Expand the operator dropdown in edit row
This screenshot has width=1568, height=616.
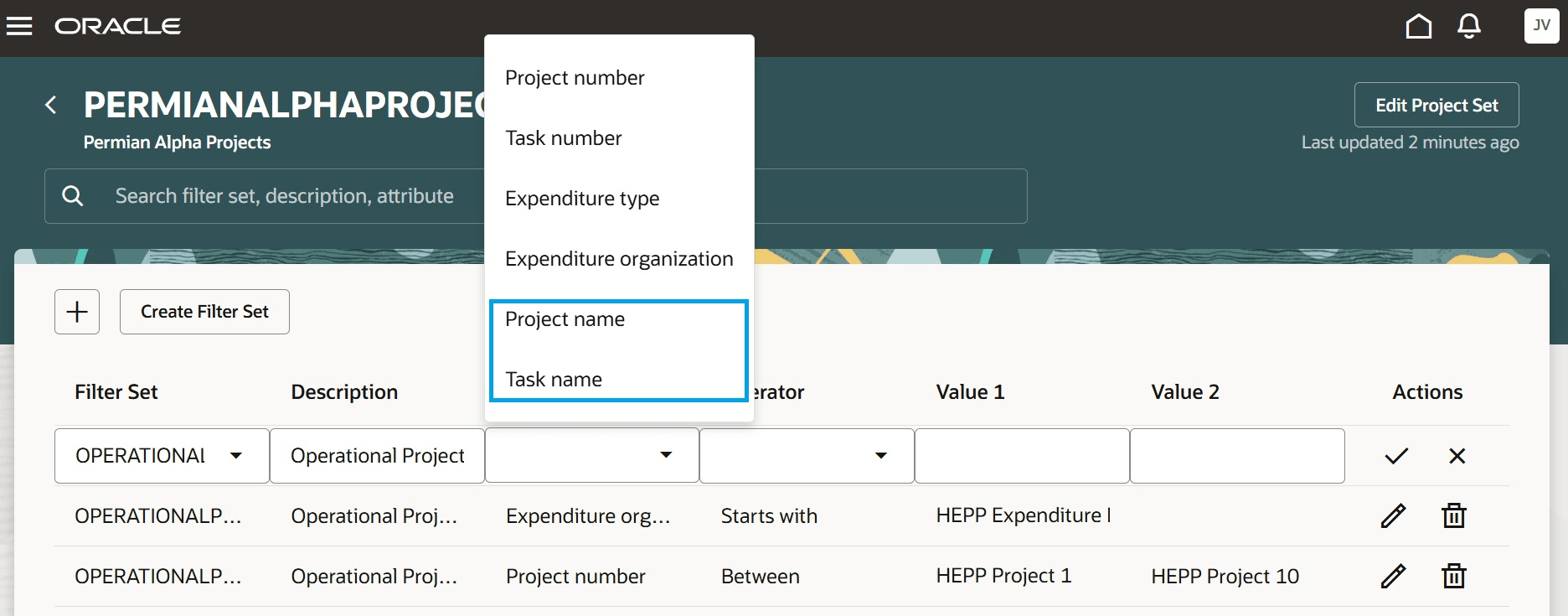[881, 456]
